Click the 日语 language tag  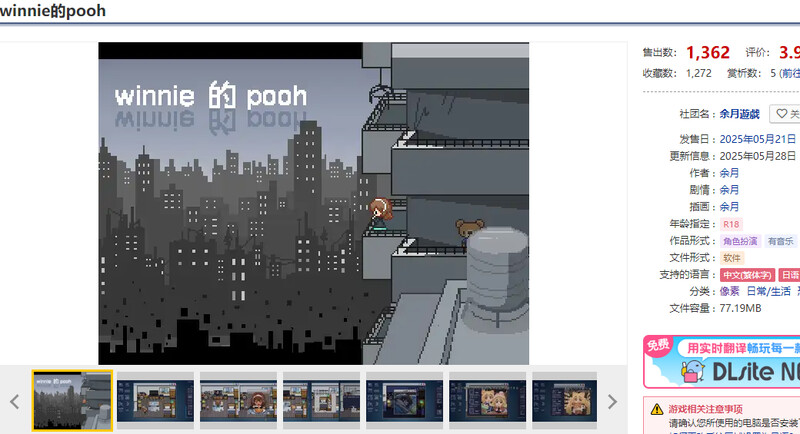pyautogui.click(x=789, y=275)
